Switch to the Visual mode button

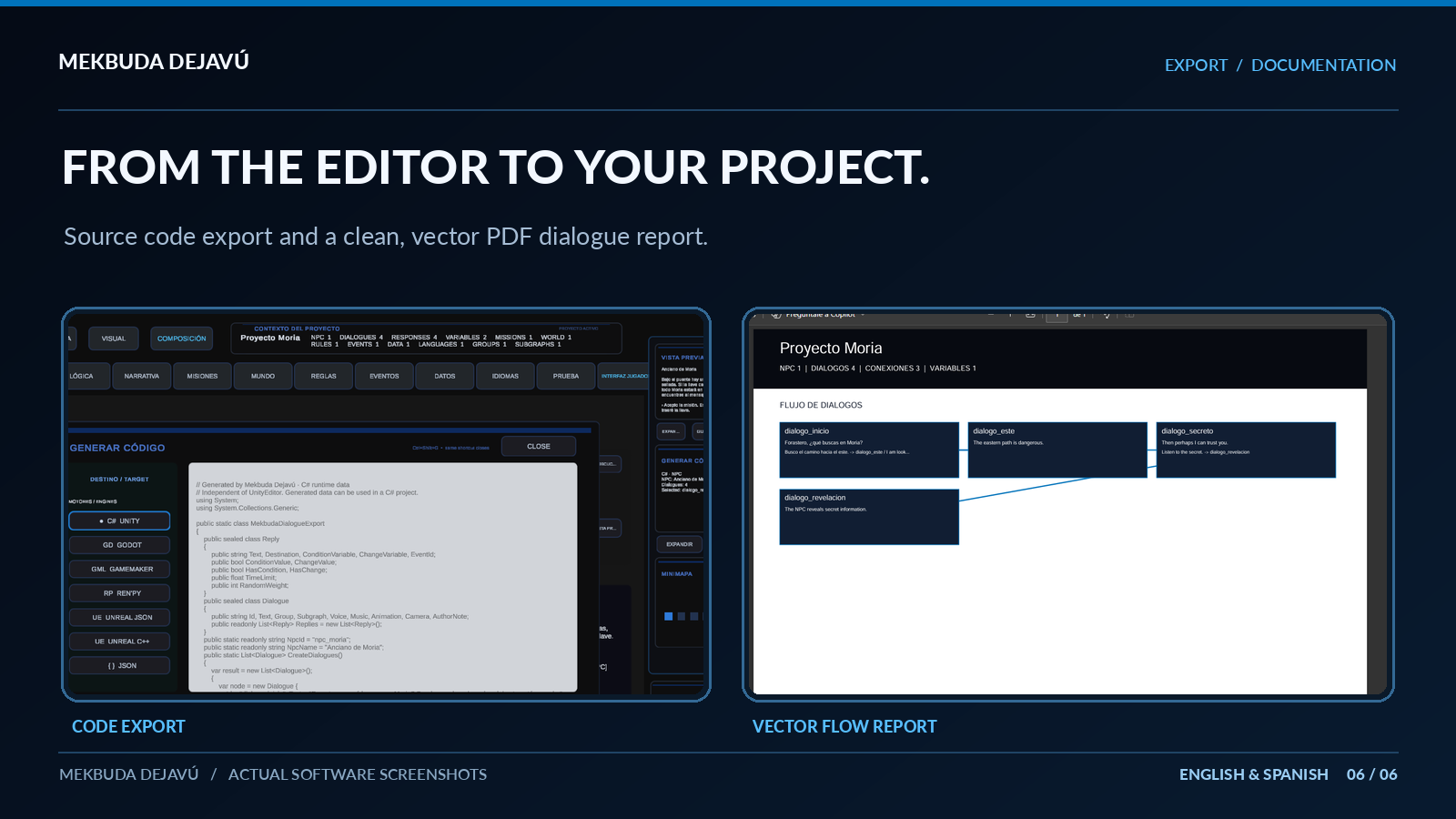[114, 339]
